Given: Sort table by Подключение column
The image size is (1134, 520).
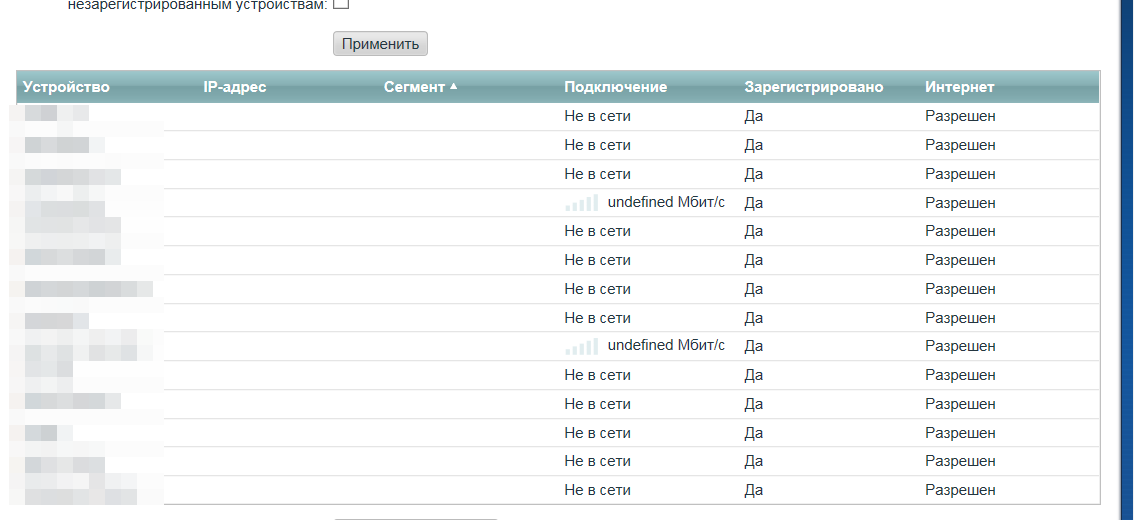Looking at the screenshot, I should coord(615,87).
